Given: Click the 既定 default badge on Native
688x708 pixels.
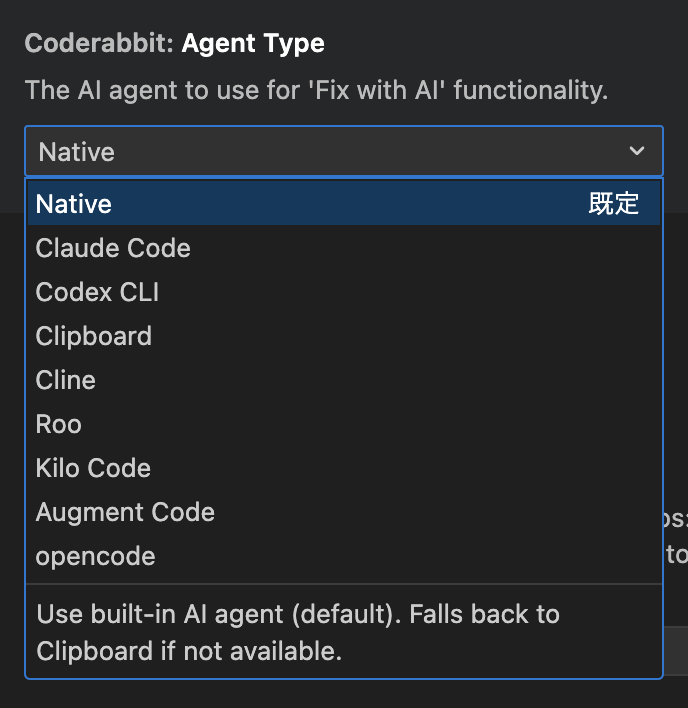Looking at the screenshot, I should 613,204.
